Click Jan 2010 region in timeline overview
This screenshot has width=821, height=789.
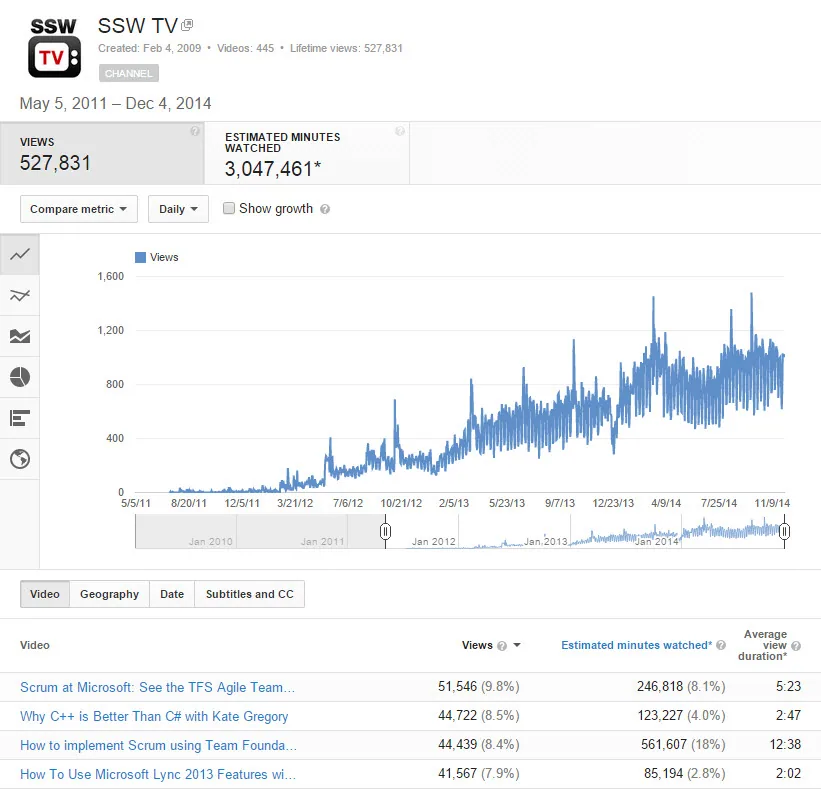coord(210,541)
